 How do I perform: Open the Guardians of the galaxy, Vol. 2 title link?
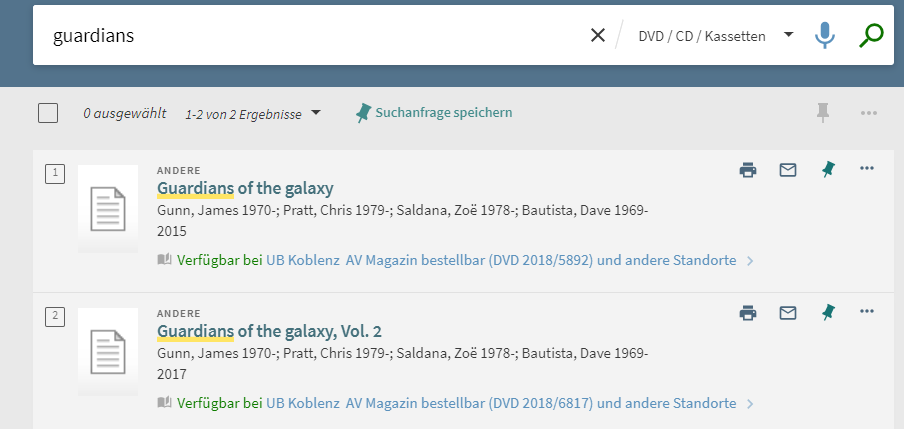[269, 331]
